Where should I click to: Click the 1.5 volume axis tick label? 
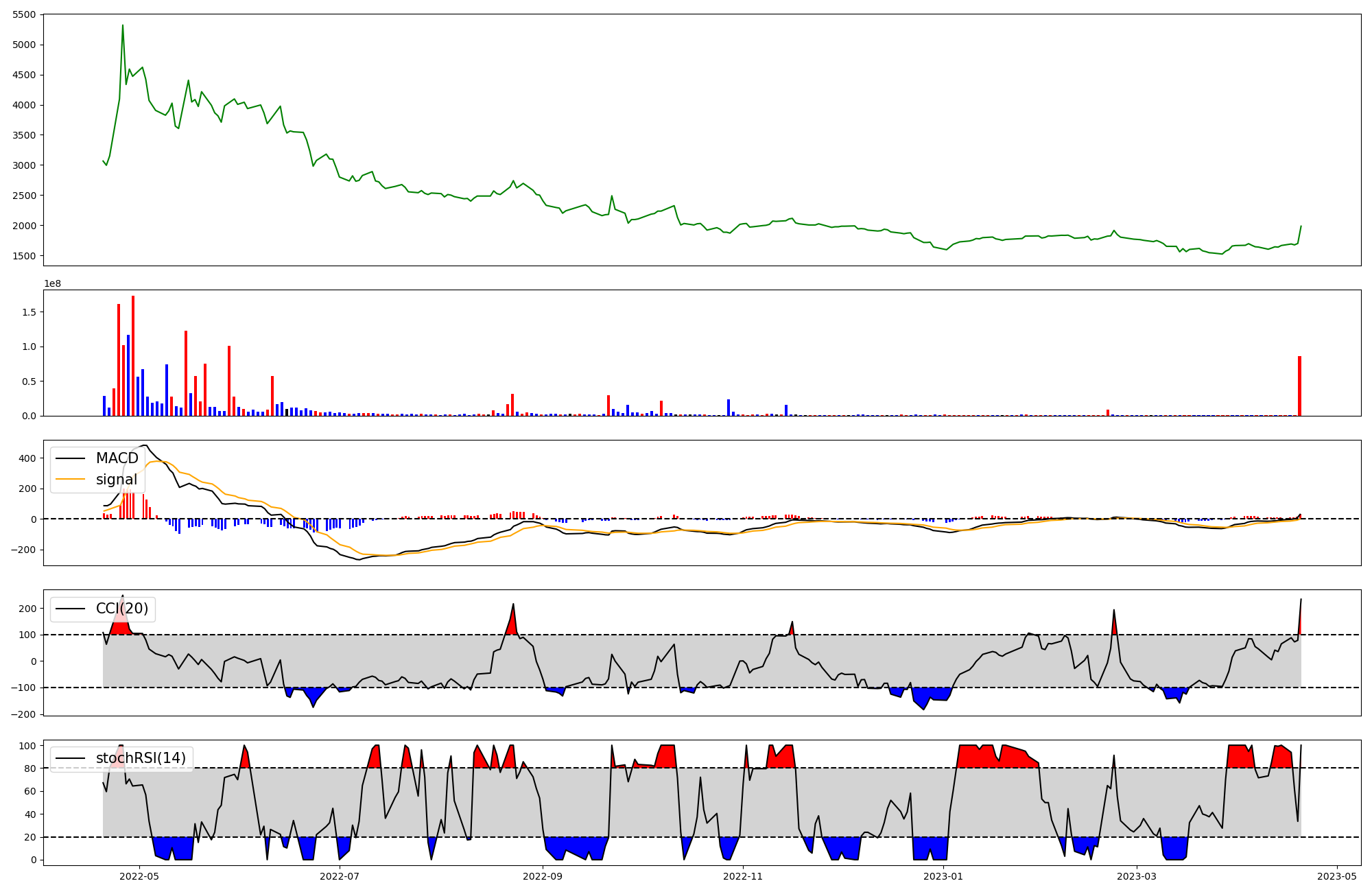coord(29,312)
